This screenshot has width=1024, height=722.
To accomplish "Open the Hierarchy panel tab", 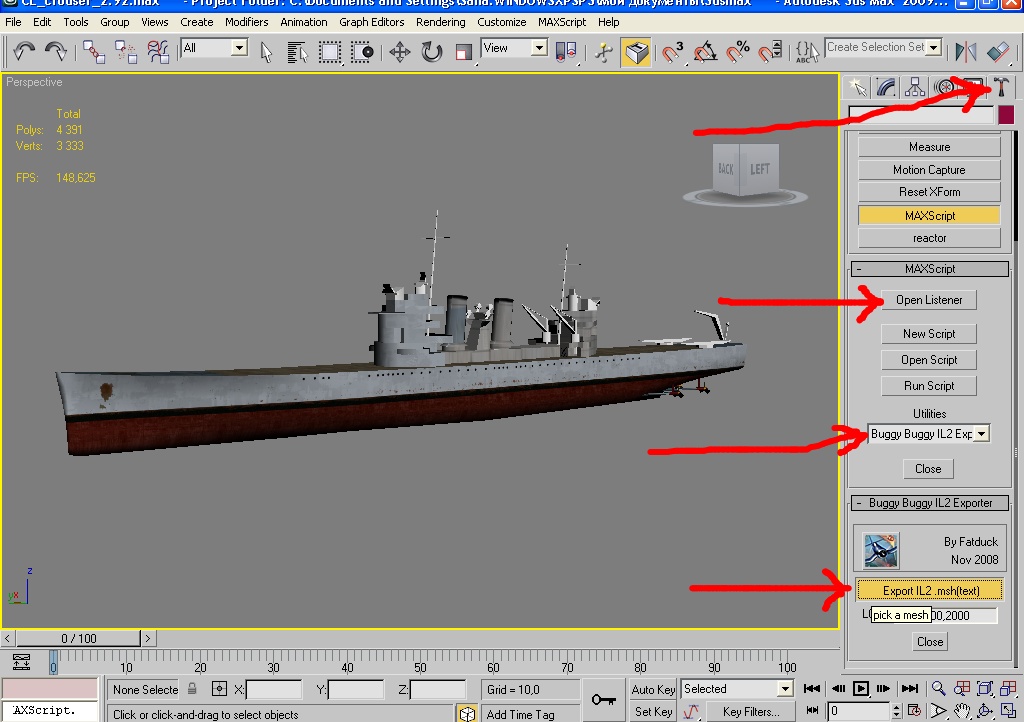I will [915, 87].
